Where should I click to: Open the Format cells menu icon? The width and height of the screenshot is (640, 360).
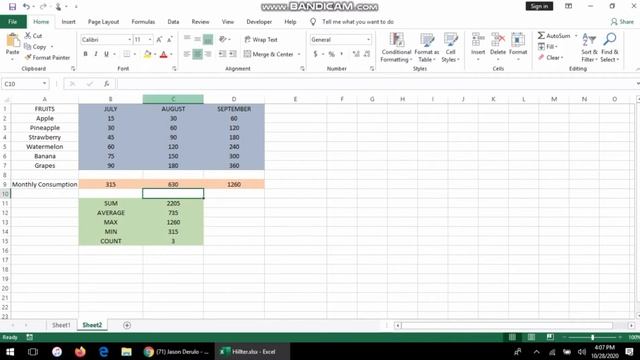pos(518,40)
